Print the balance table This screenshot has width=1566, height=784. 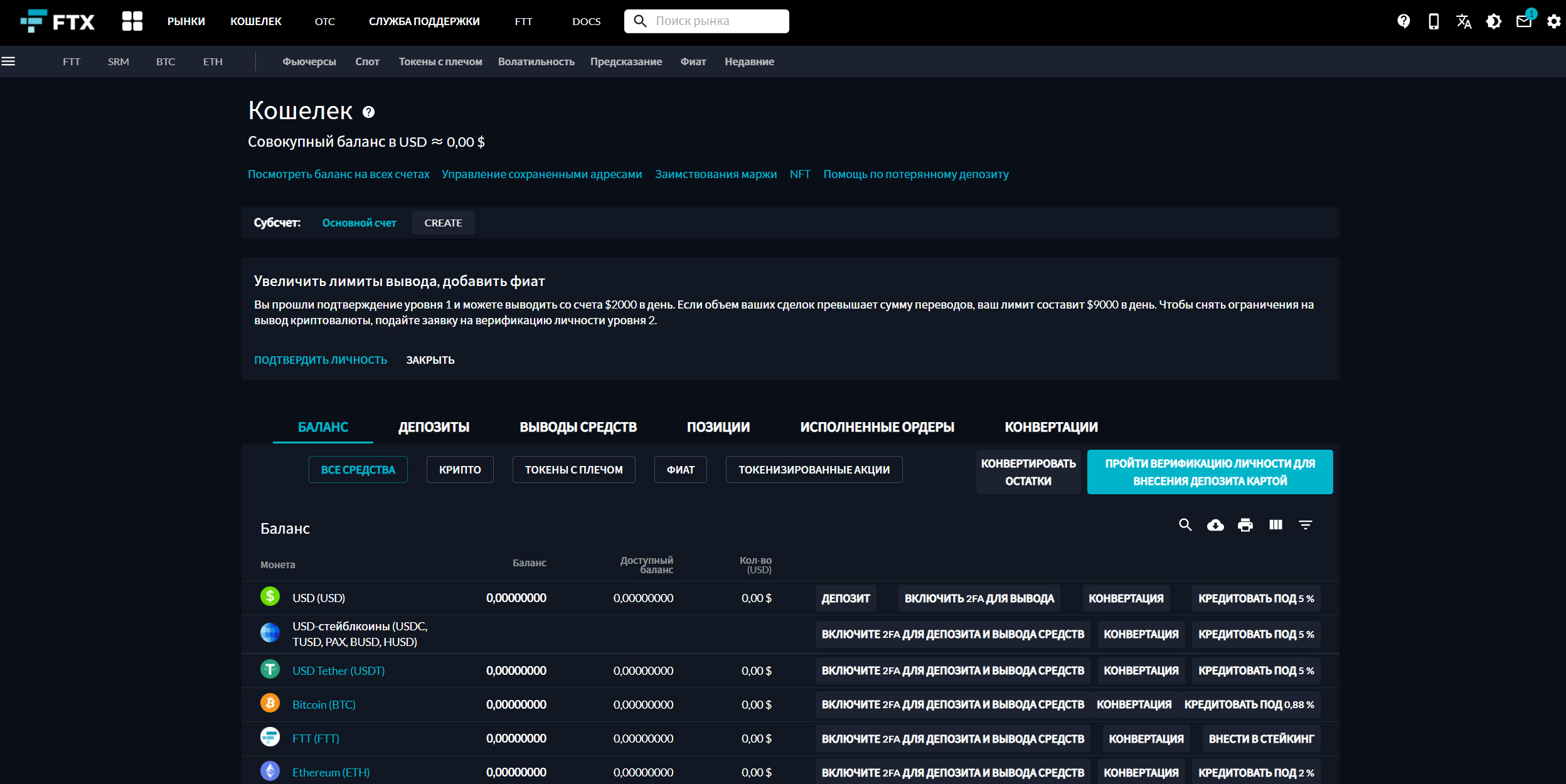click(x=1245, y=525)
